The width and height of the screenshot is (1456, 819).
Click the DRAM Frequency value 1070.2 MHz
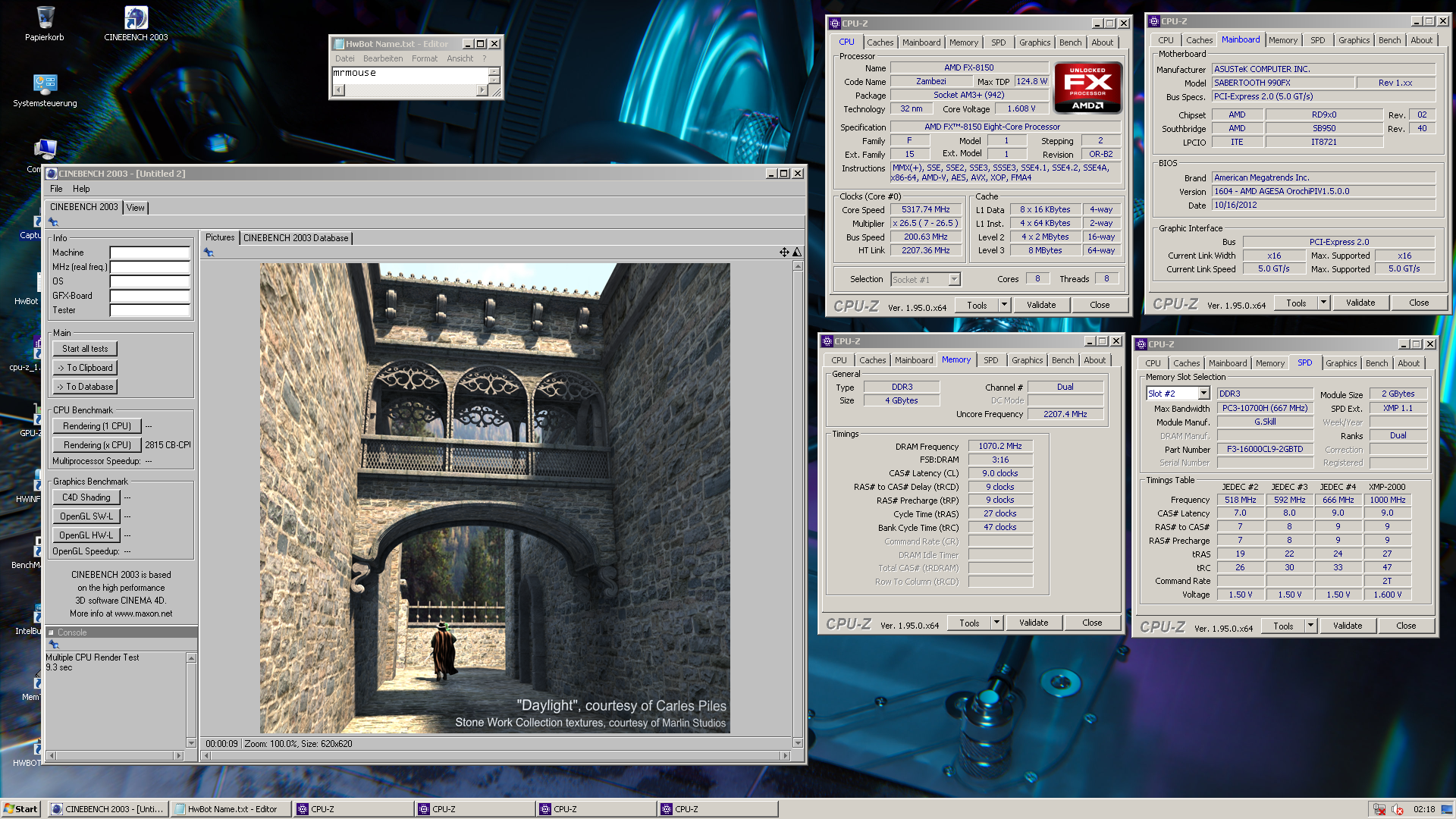coord(999,446)
